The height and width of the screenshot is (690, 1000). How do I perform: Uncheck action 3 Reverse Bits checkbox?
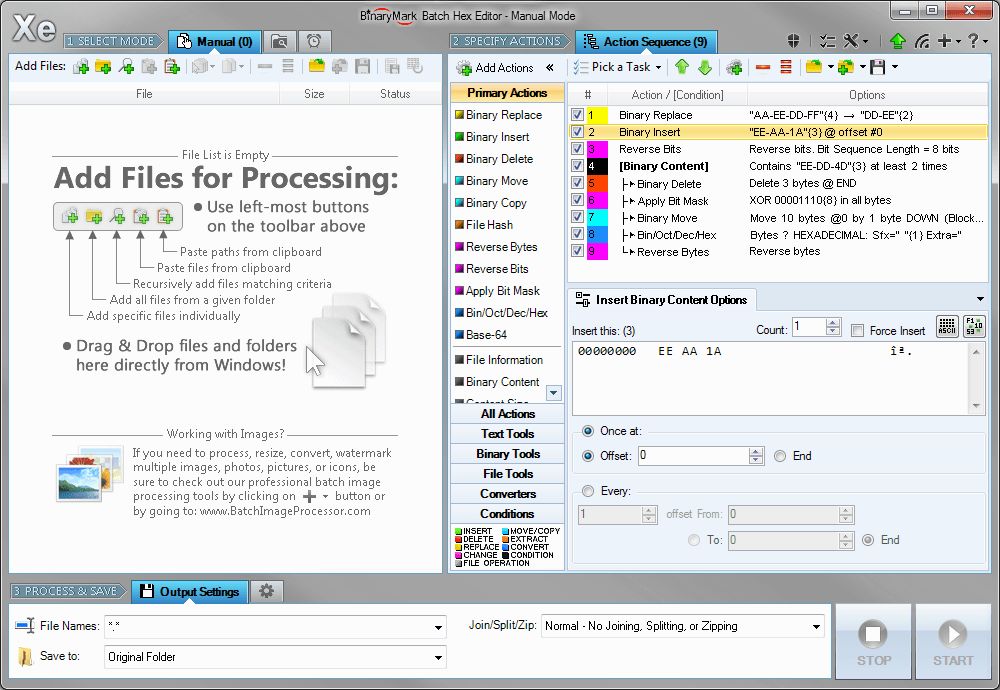pos(577,149)
